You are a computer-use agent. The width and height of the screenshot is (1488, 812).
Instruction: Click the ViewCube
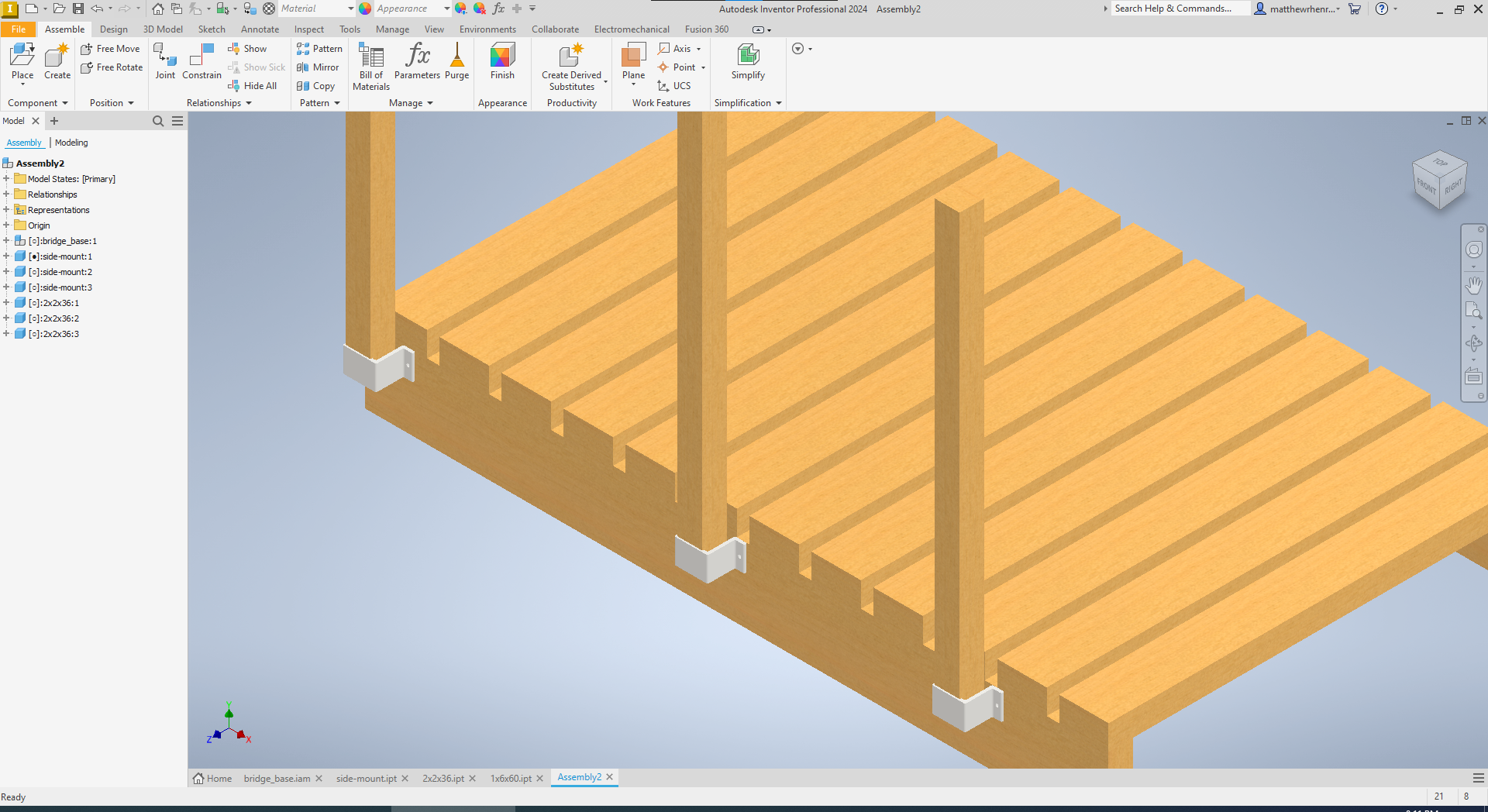pos(1440,180)
